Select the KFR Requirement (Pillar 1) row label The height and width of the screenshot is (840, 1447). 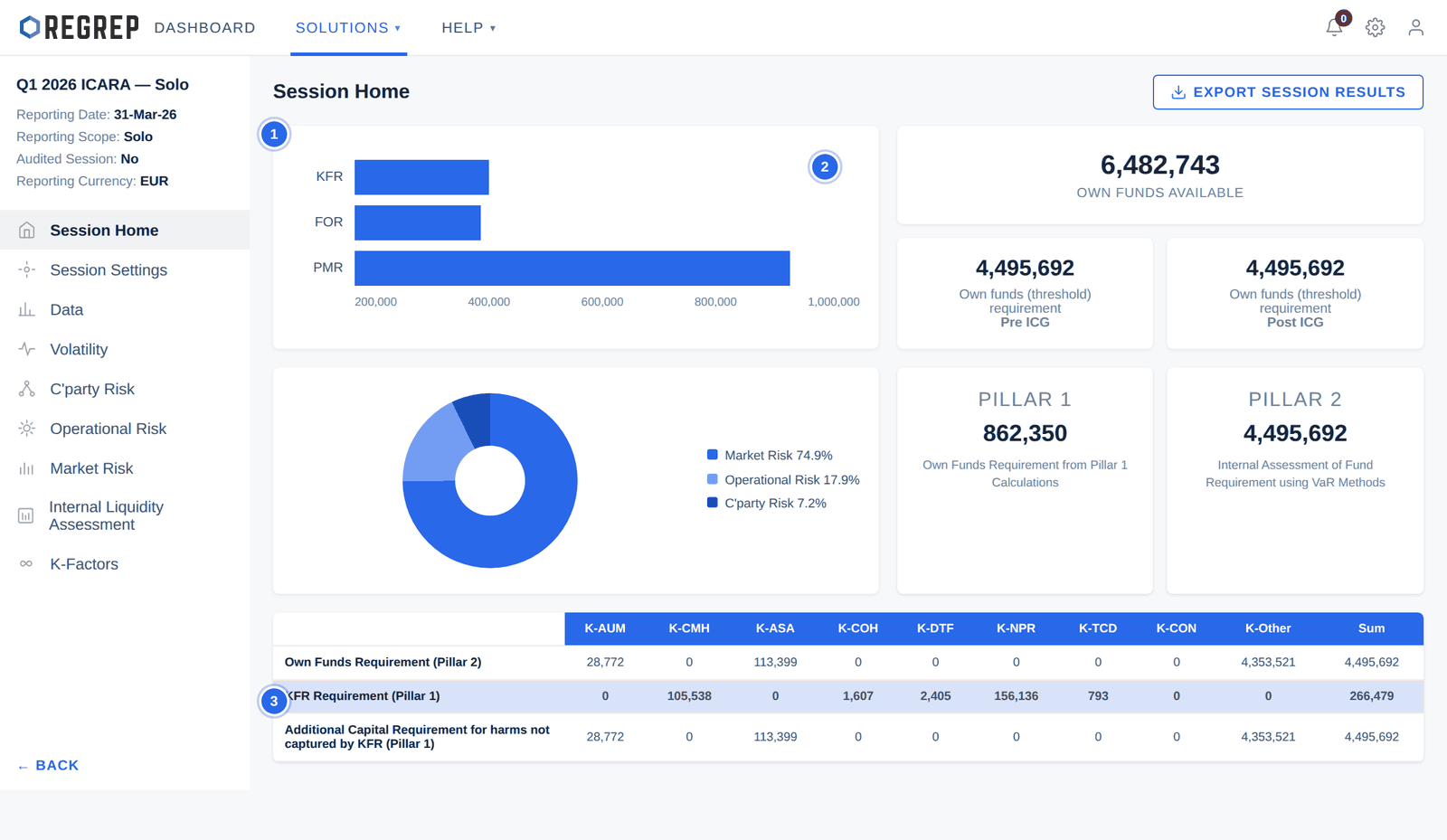click(363, 696)
